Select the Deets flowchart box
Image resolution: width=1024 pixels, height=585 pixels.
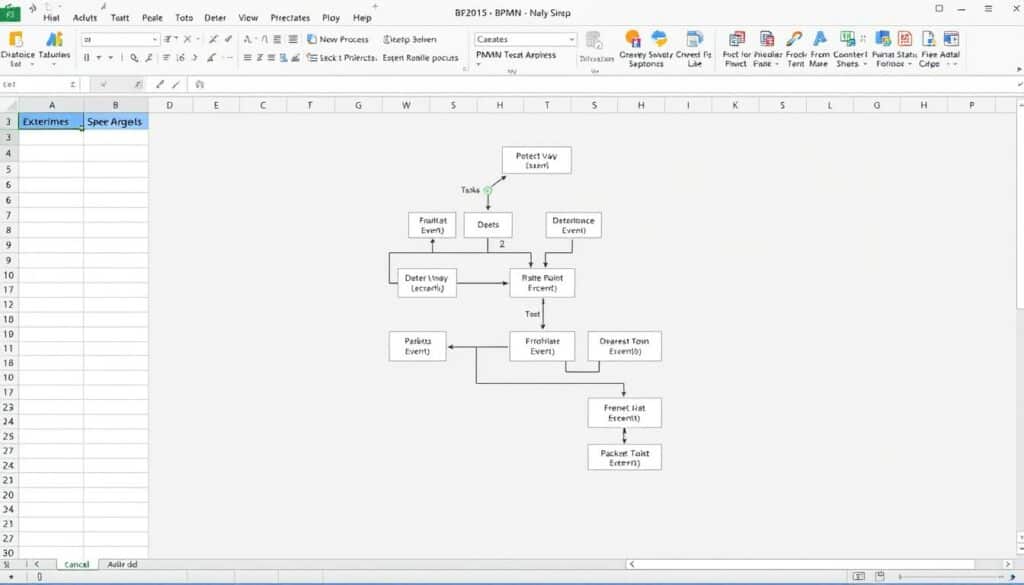pyautogui.click(x=488, y=225)
